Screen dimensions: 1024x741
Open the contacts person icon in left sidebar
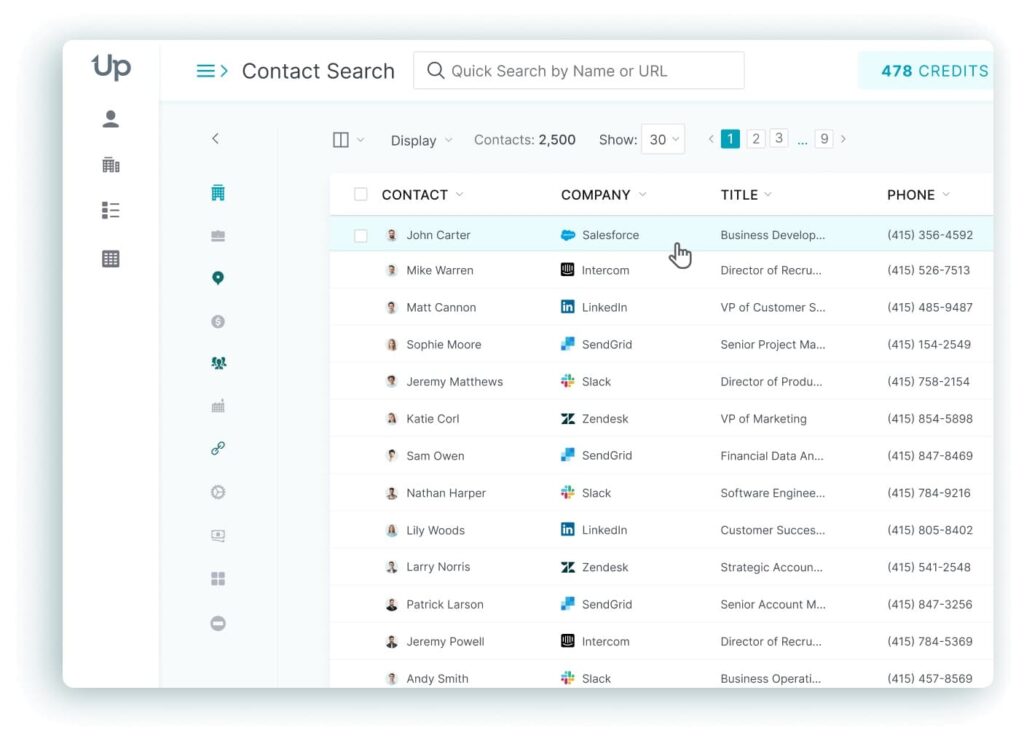[111, 119]
